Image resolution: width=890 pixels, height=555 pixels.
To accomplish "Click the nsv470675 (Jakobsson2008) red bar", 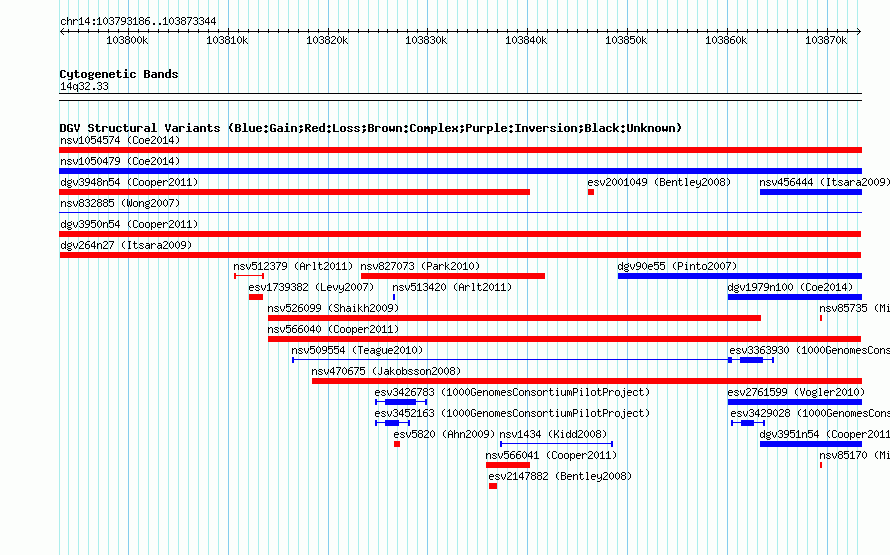I will coord(587,381).
